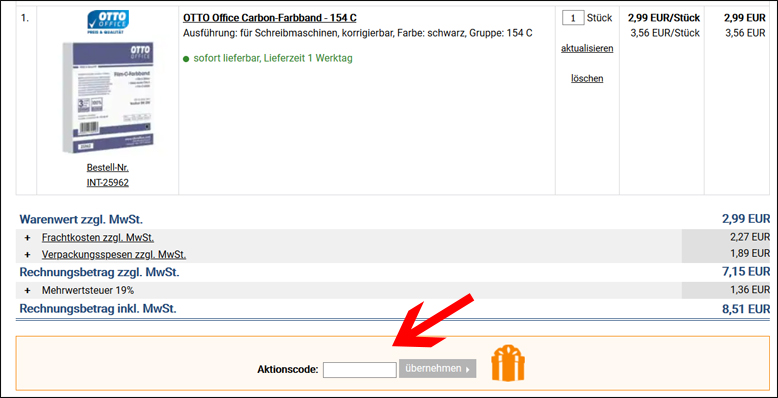Screen dimensions: 778x398
Task: Click the 'Aktionscode:' label
Action: pos(288,369)
